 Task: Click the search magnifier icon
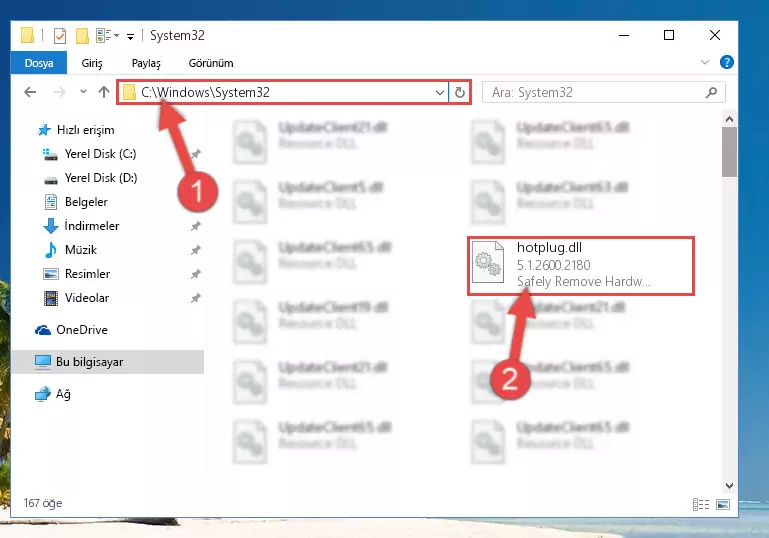(x=712, y=92)
